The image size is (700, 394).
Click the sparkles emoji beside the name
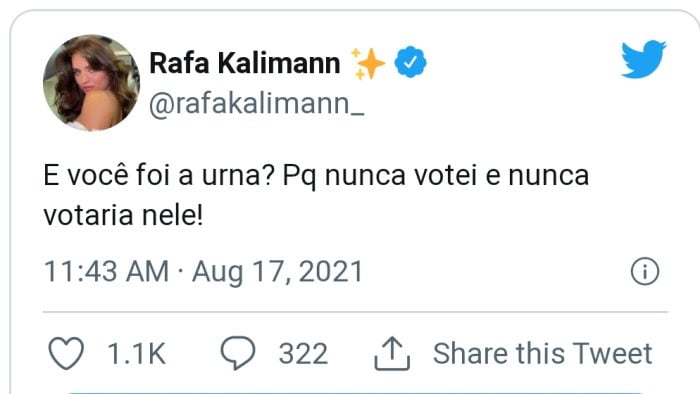point(368,63)
